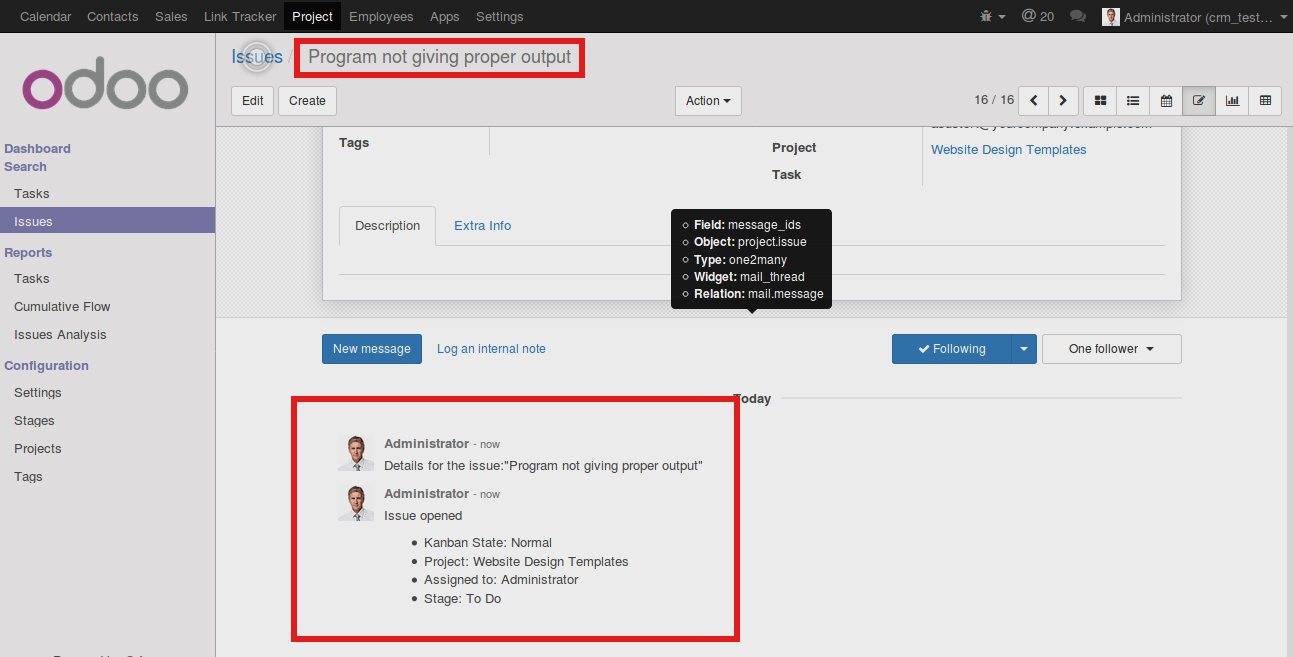Click 'Project: Website Design Templates' log entry
Image resolution: width=1293 pixels, height=657 pixels.
(x=526, y=562)
